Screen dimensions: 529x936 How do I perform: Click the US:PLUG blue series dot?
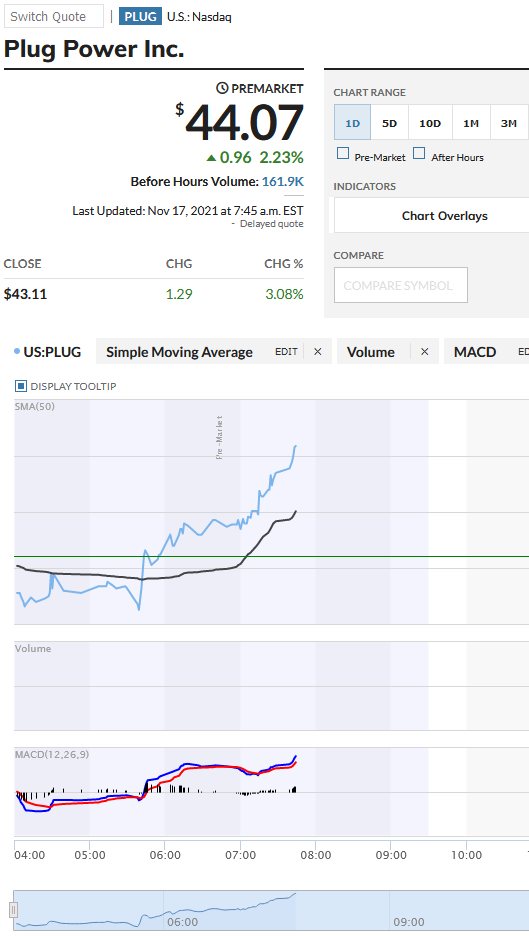tap(16, 352)
